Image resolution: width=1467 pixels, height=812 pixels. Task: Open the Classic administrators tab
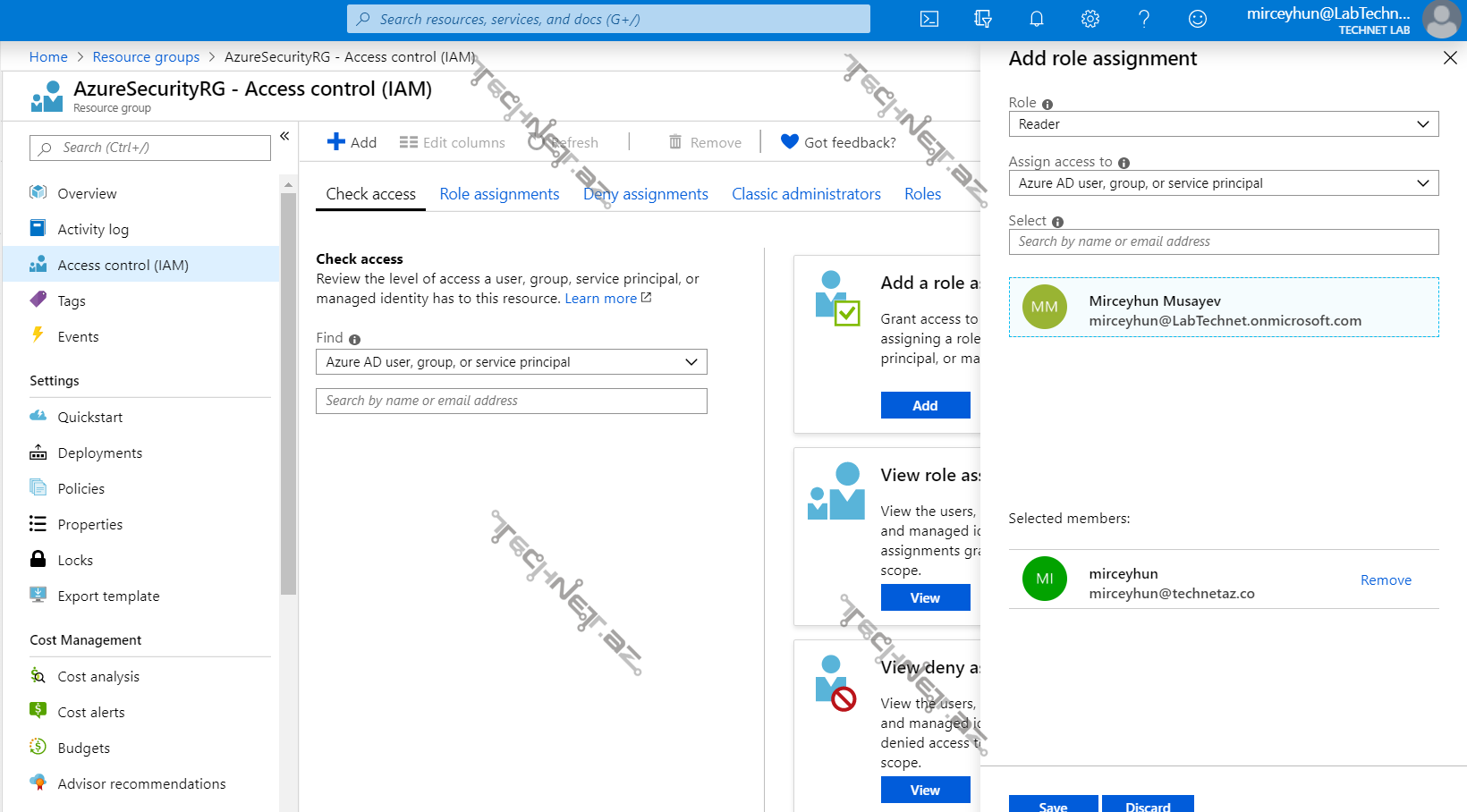806,194
